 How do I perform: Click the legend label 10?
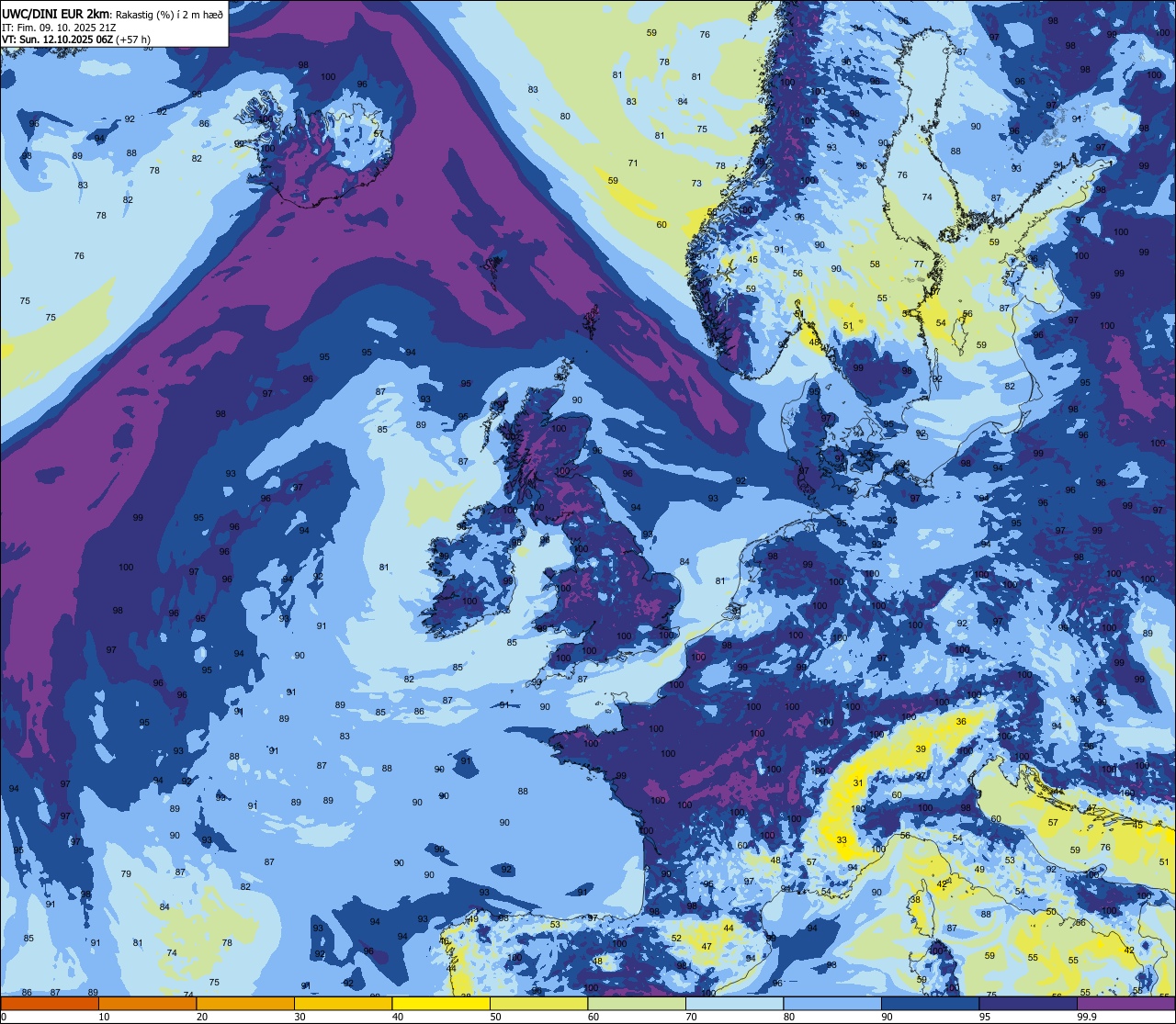click(104, 1017)
